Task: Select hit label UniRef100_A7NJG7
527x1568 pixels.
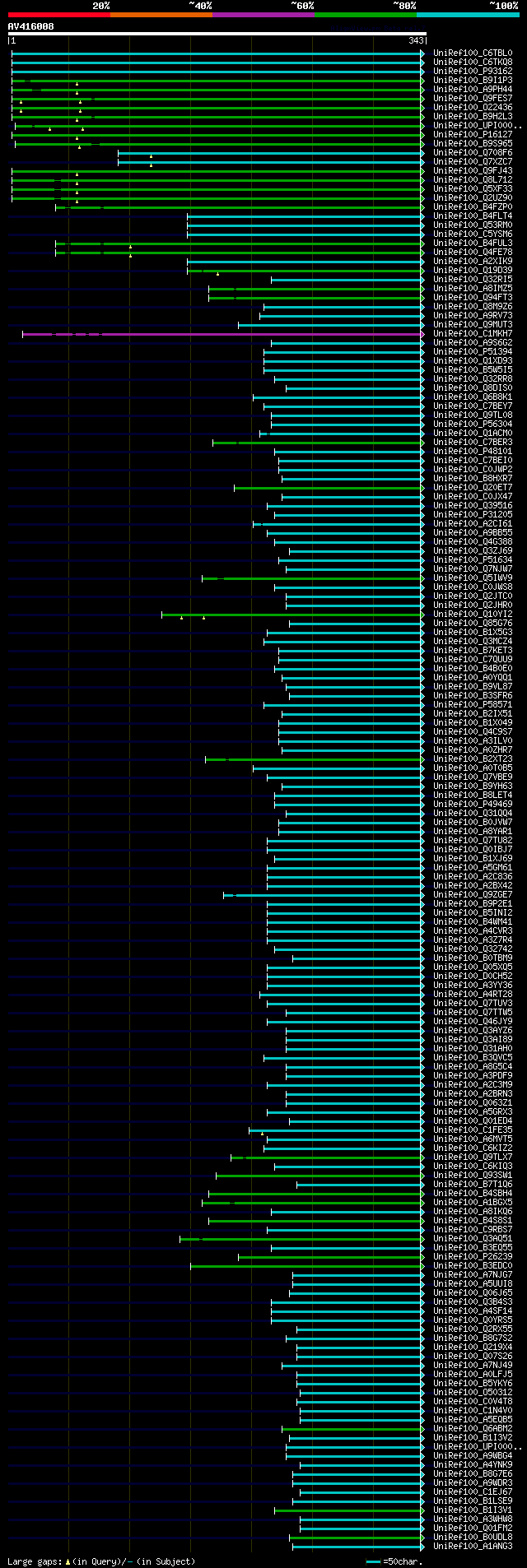Action: (473, 1275)
